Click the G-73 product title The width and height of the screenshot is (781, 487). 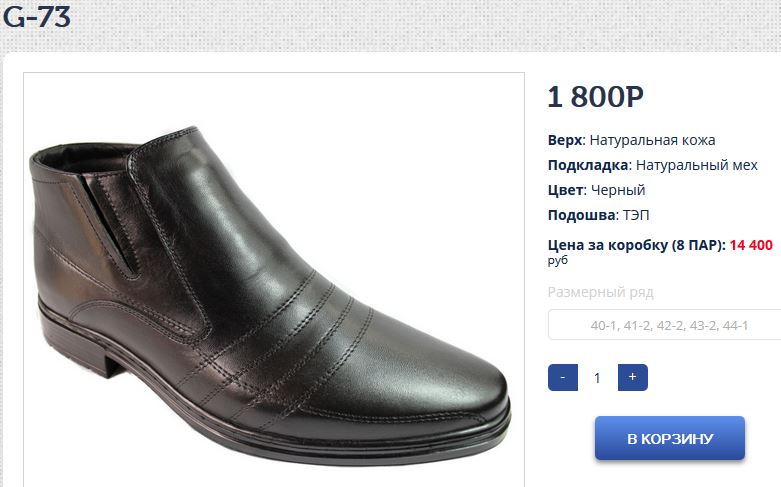tap(37, 16)
